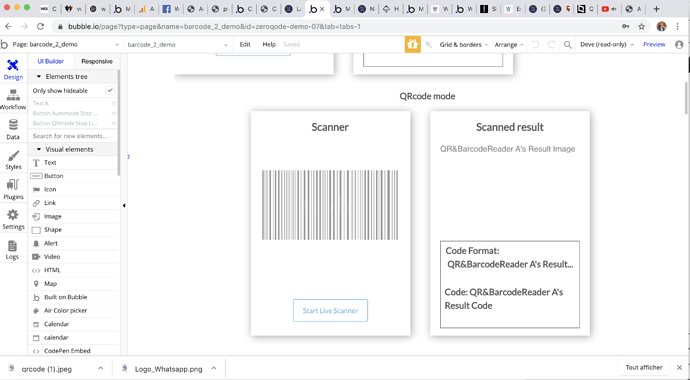Image resolution: width=690 pixels, height=380 pixels.
Task: Open the Plugins section icon
Action: pos(13,190)
